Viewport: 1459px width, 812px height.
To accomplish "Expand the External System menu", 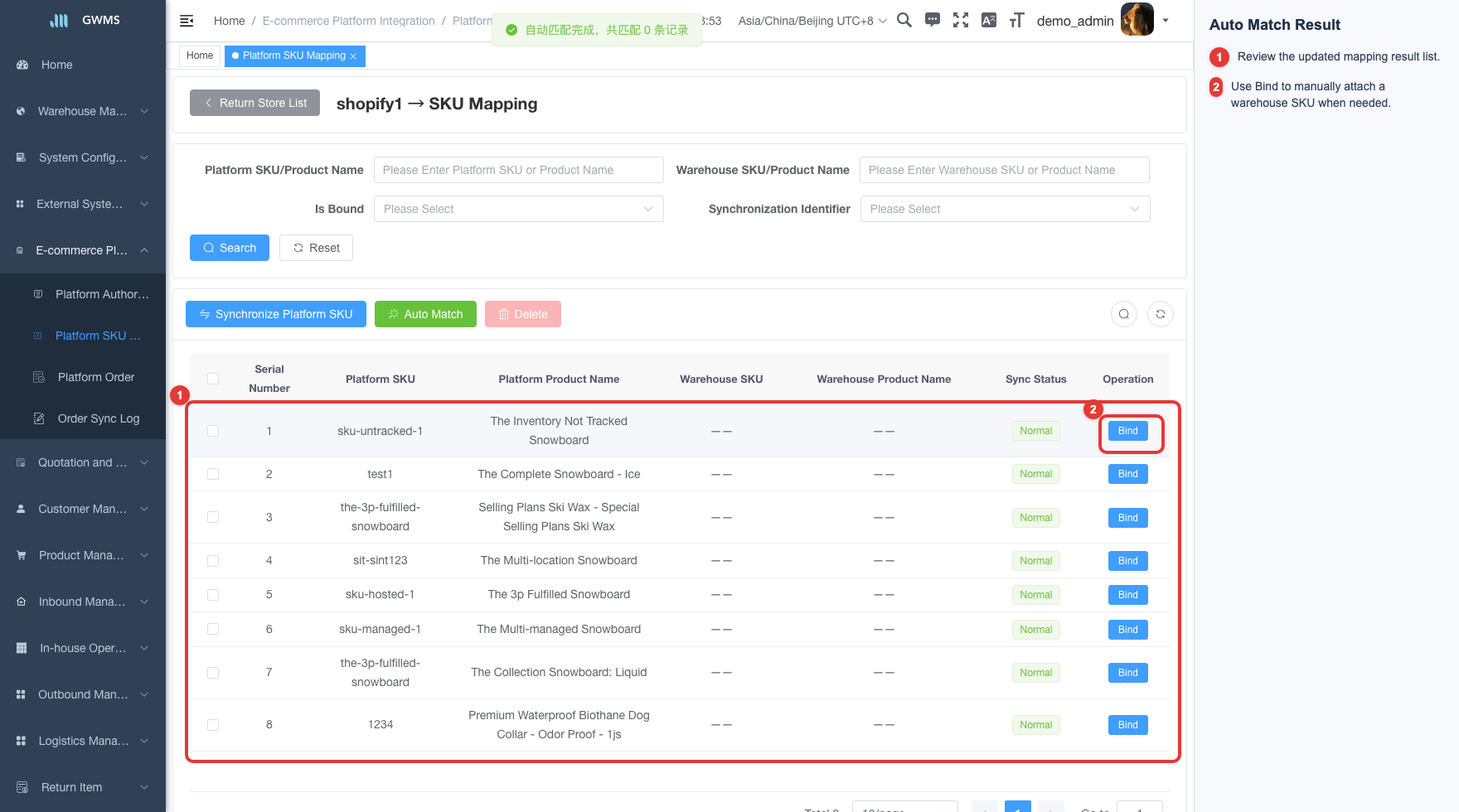I will 83,204.
